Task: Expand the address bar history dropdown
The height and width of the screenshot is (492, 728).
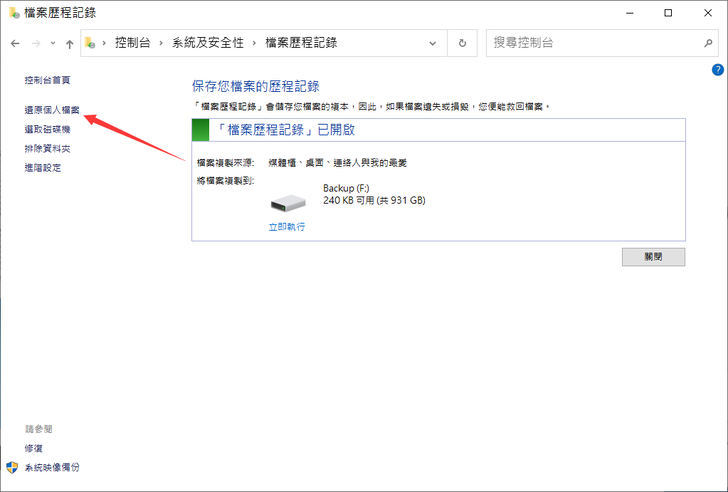Action: (x=432, y=44)
